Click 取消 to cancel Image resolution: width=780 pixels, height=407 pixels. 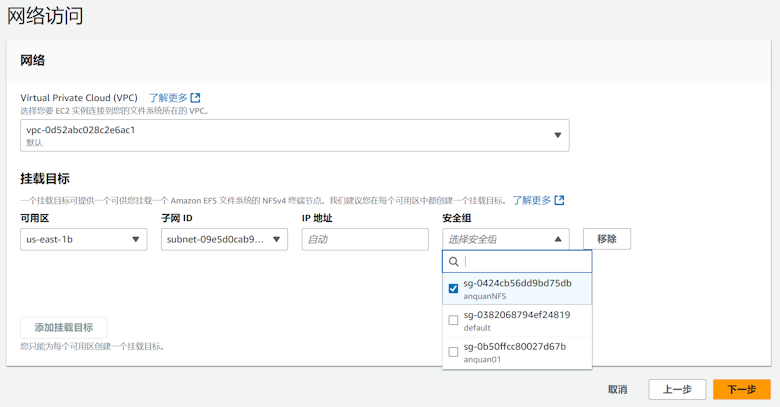pos(617,389)
